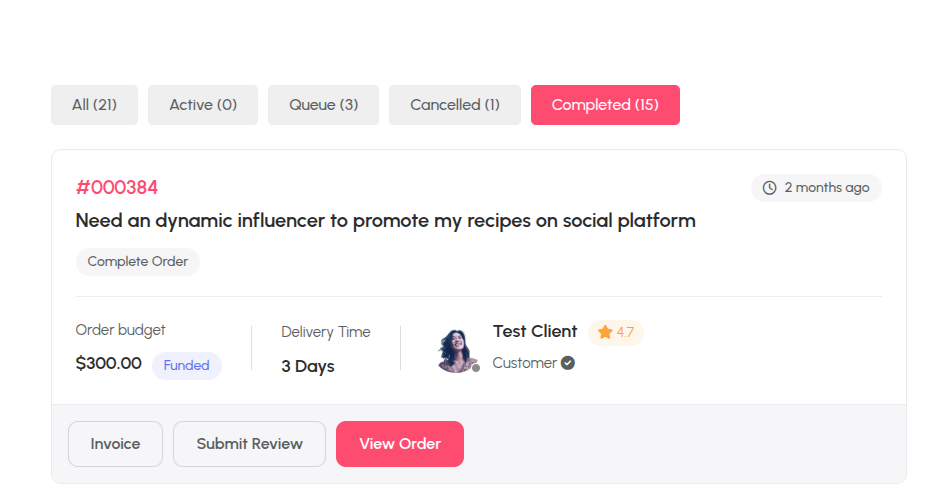Viewport: 925px width, 494px height.
Task: Click the verified checkmark badge next to Customer
Action: click(x=568, y=363)
